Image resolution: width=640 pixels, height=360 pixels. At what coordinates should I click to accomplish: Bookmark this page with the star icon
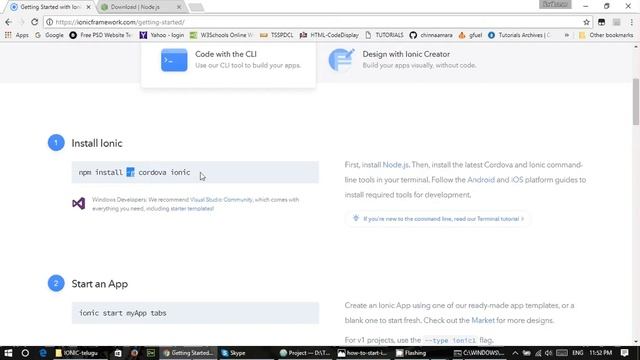coord(586,22)
